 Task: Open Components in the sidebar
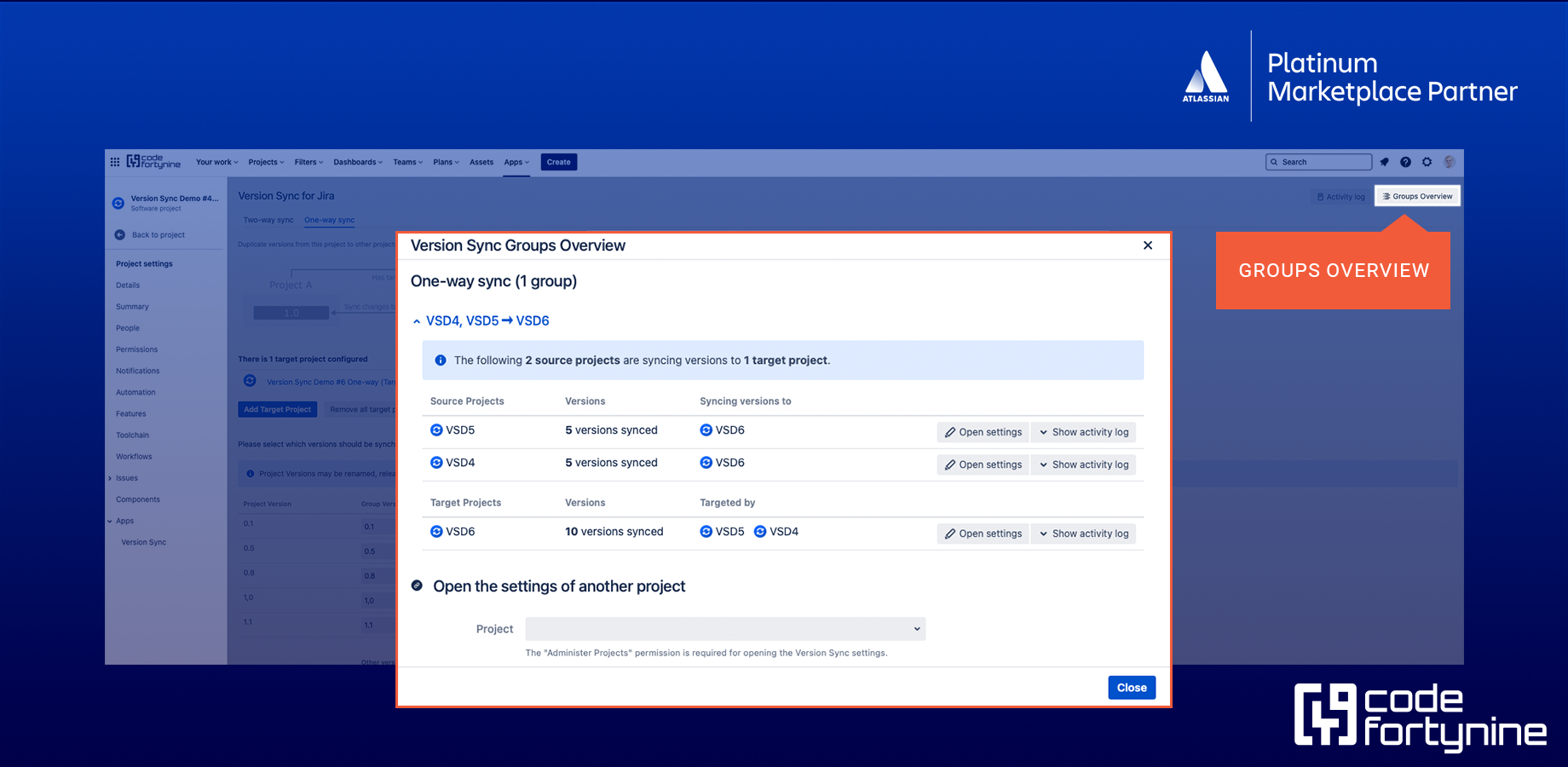pos(138,499)
